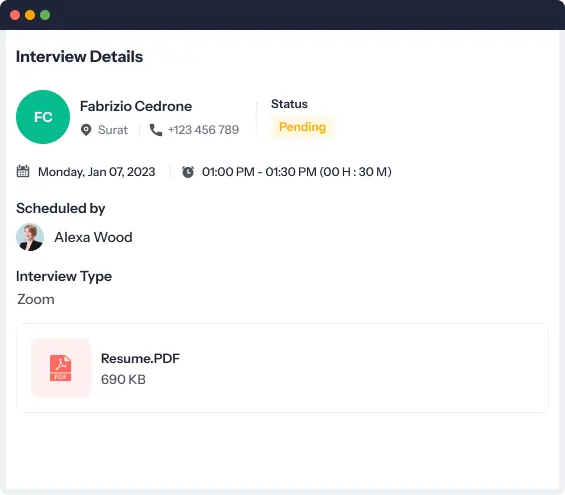Click the 01:00 PM - 01:30 PM time range

pyautogui.click(x=259, y=172)
